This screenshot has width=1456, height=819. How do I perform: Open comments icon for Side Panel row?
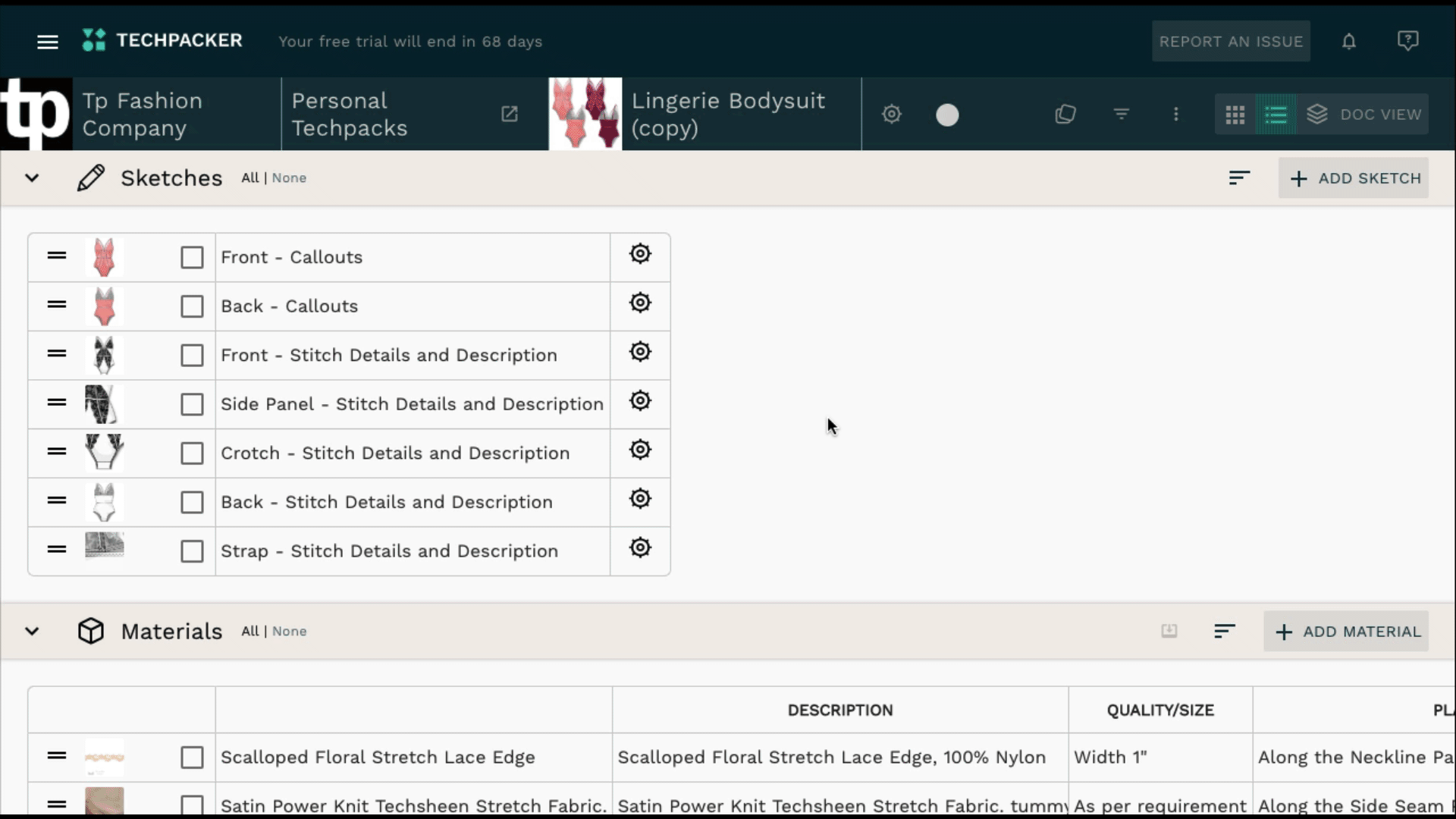click(640, 400)
